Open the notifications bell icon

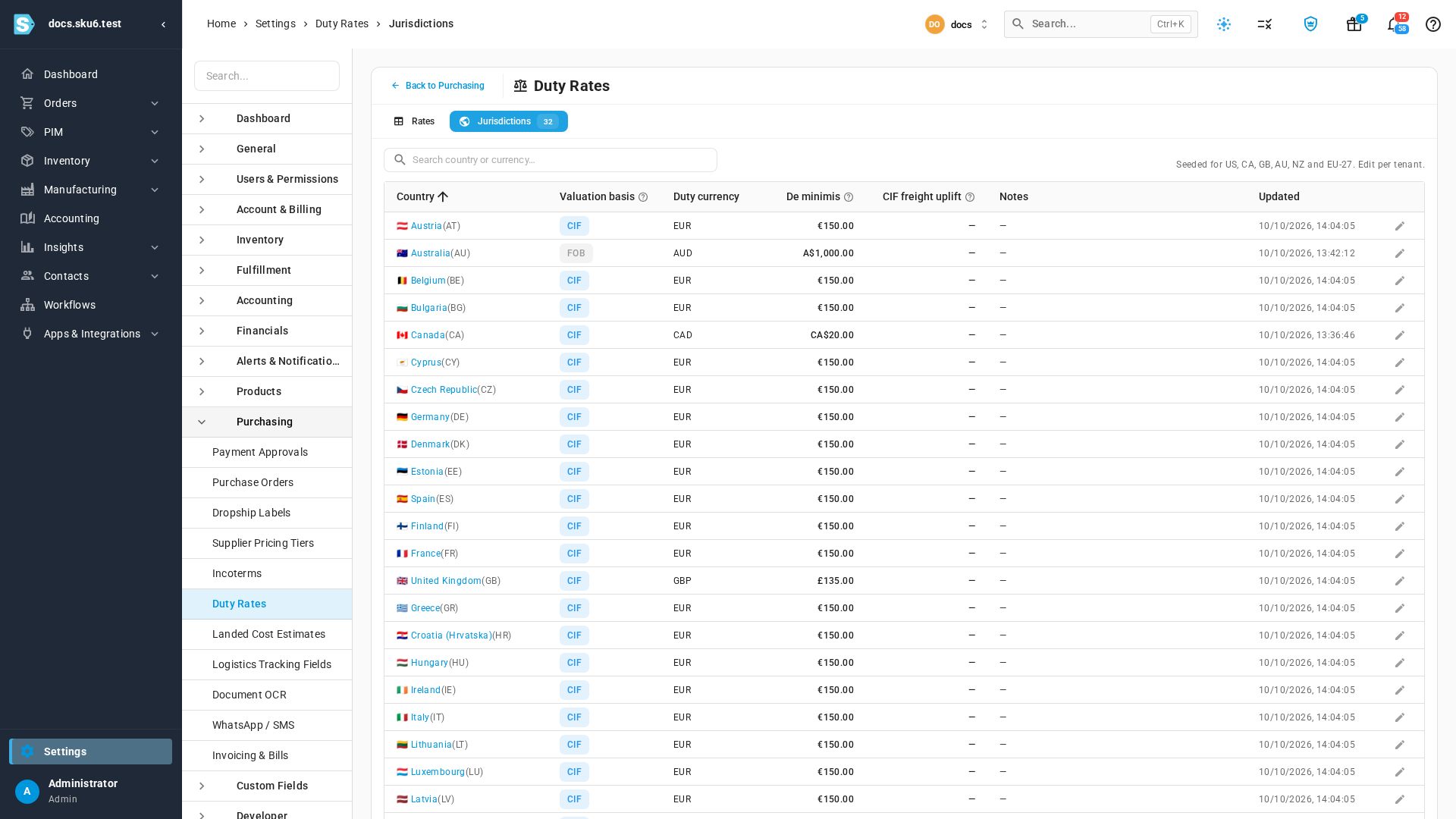point(1393,24)
